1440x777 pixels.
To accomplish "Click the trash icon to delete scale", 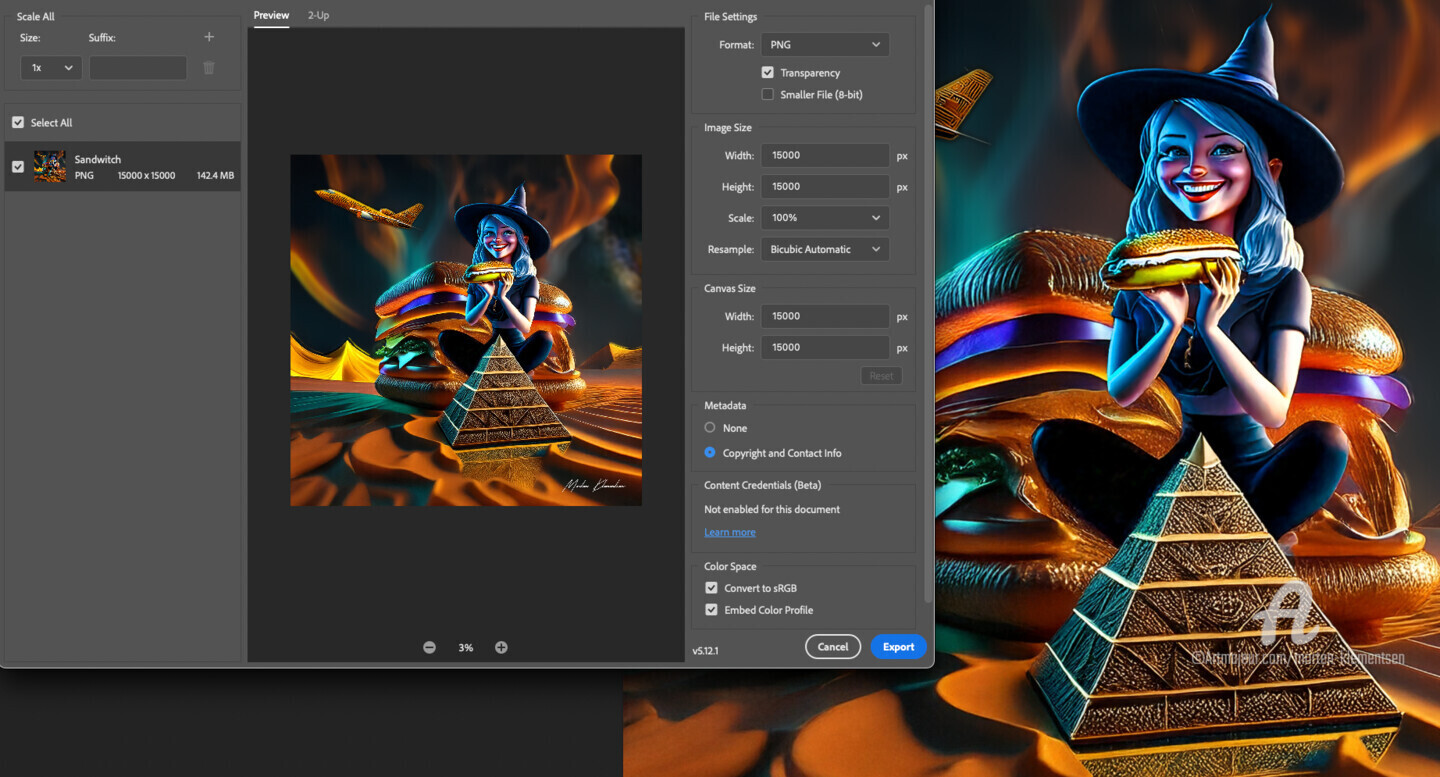I will [209, 68].
